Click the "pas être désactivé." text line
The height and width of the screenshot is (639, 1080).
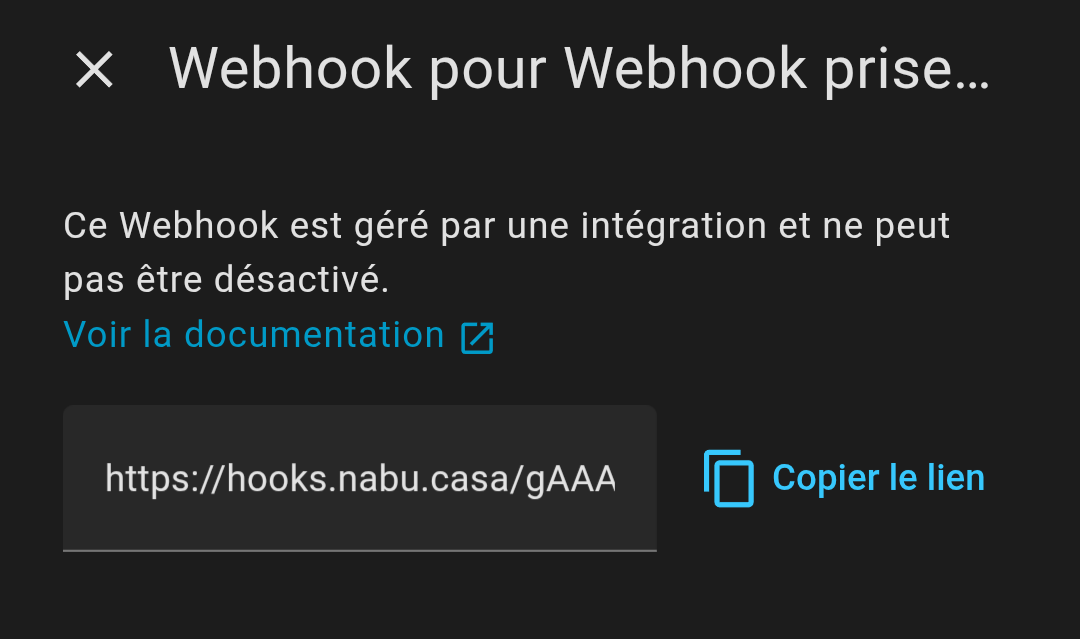pos(226,281)
